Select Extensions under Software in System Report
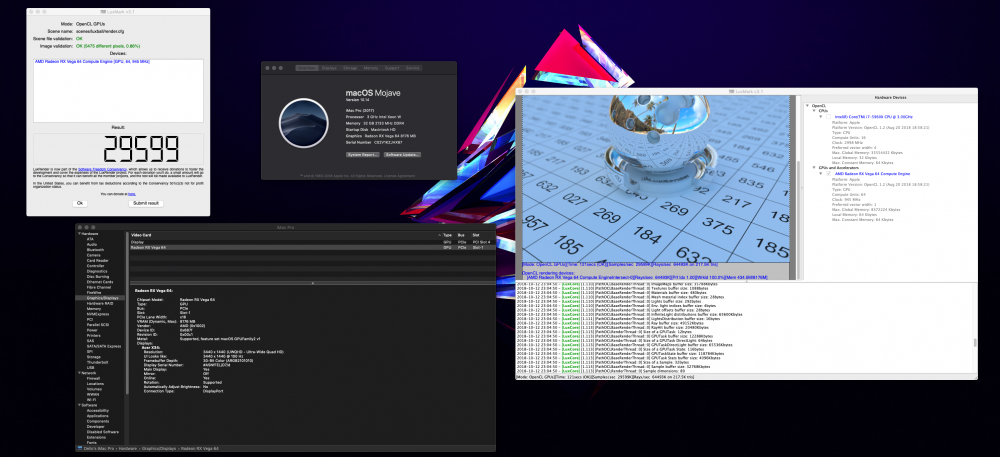The image size is (1000, 457). 96,437
